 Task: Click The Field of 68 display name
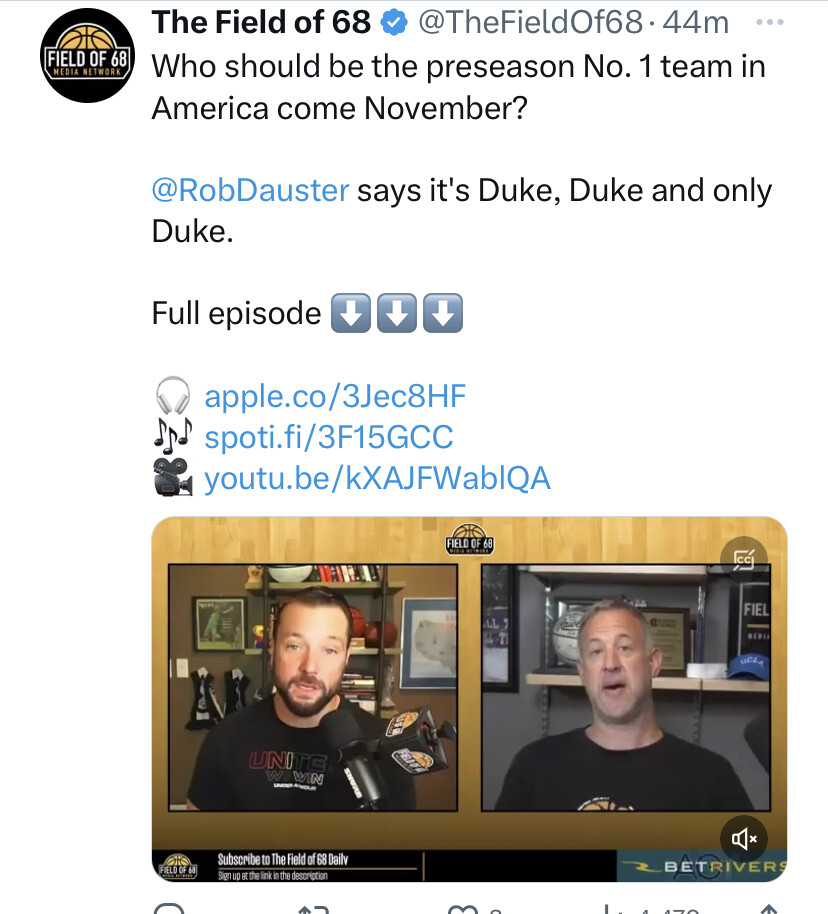click(x=261, y=23)
